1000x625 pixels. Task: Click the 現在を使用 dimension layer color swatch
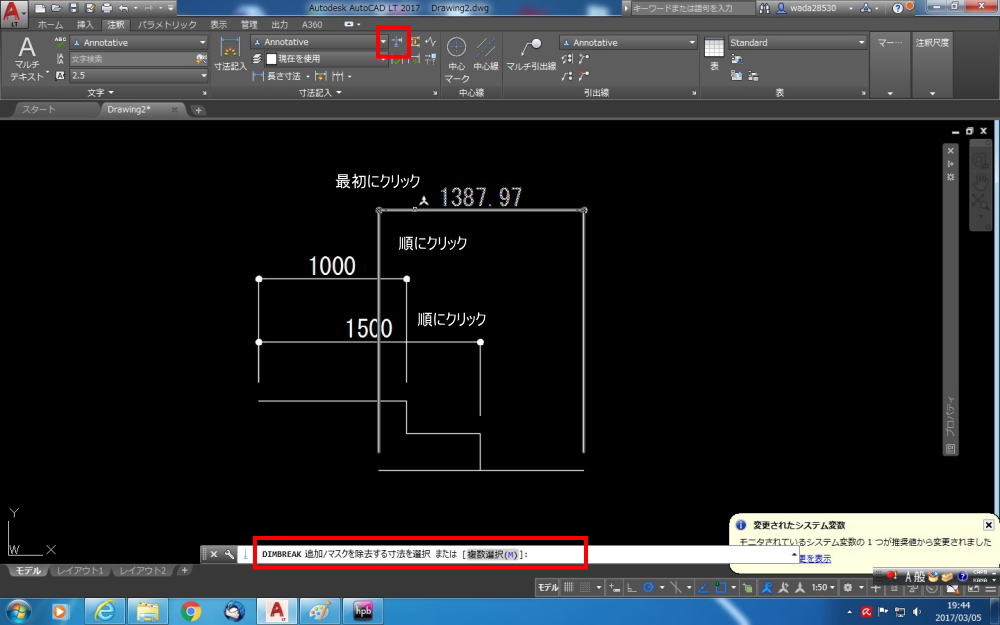click(271, 59)
